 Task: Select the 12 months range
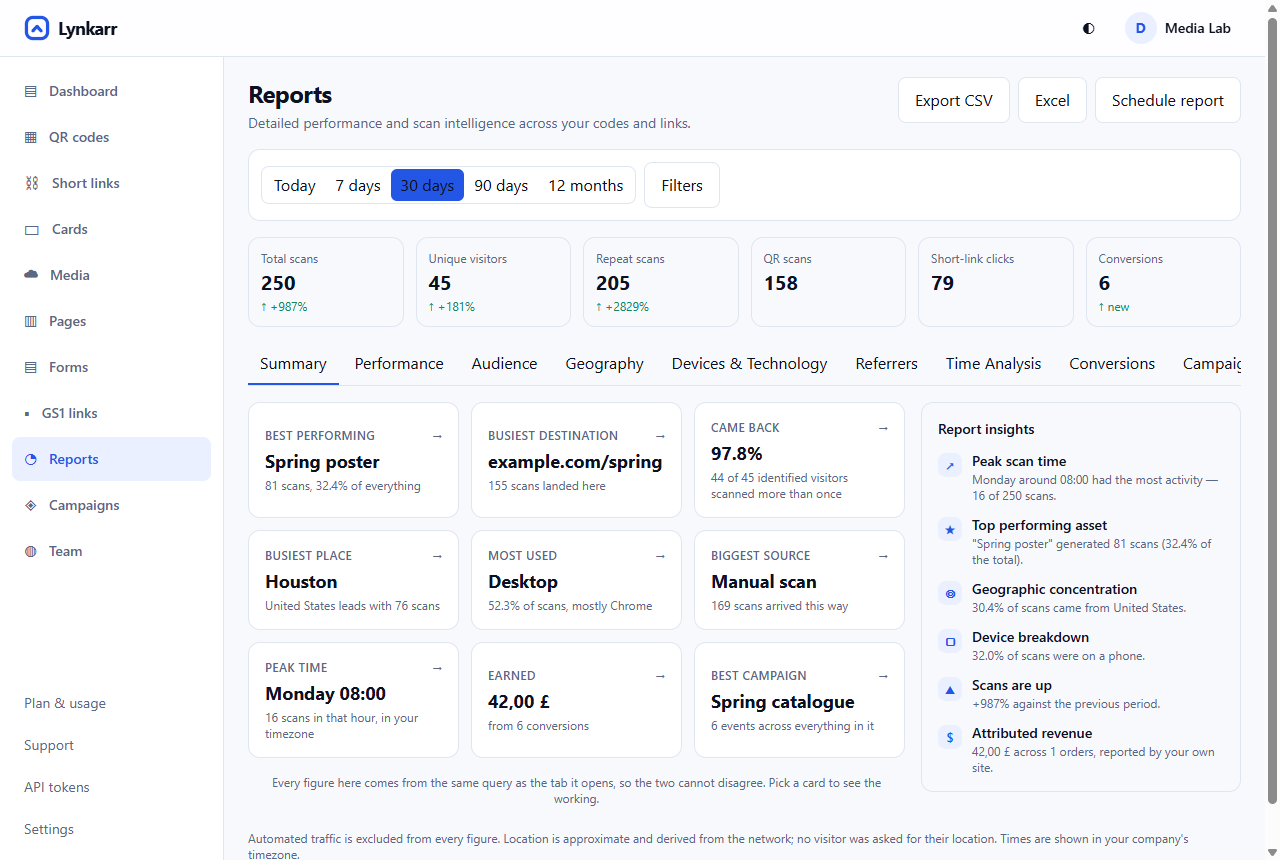pyautogui.click(x=586, y=185)
